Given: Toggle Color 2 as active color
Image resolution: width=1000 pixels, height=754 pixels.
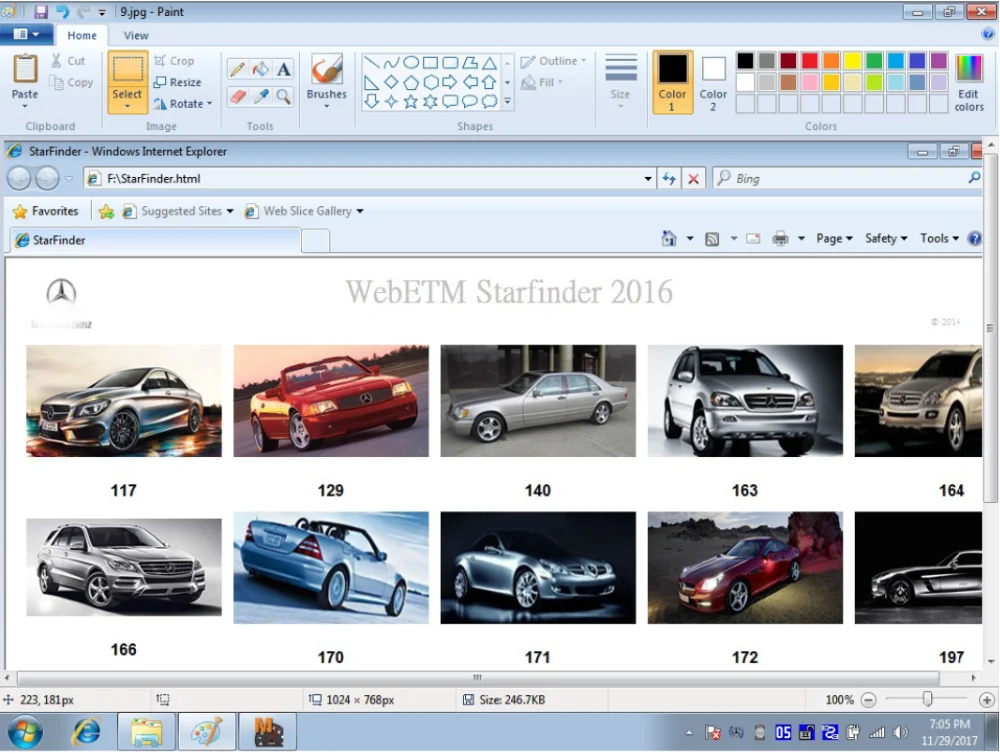Looking at the screenshot, I should click(713, 82).
